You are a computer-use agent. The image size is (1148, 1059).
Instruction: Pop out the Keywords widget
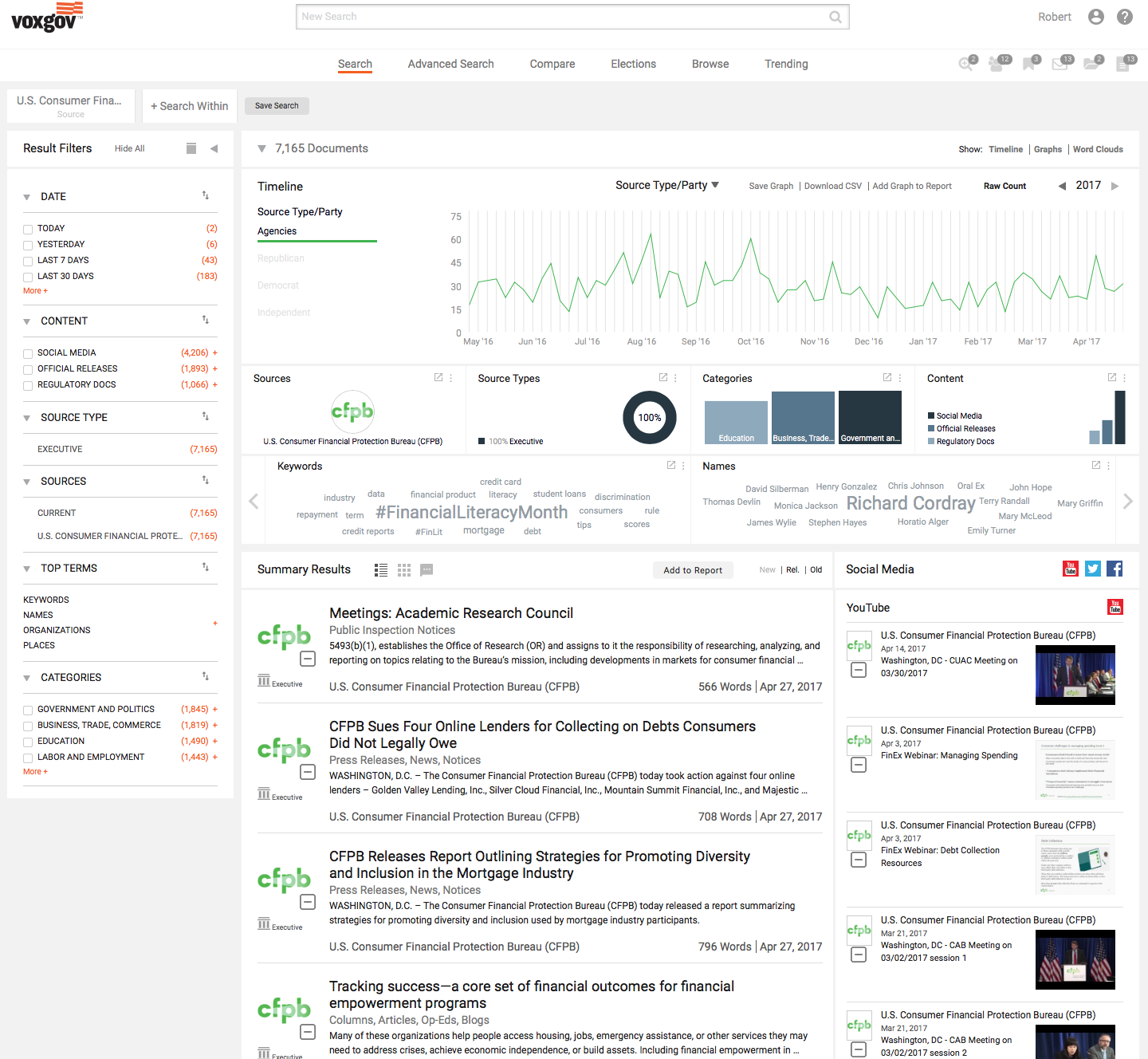click(x=671, y=466)
